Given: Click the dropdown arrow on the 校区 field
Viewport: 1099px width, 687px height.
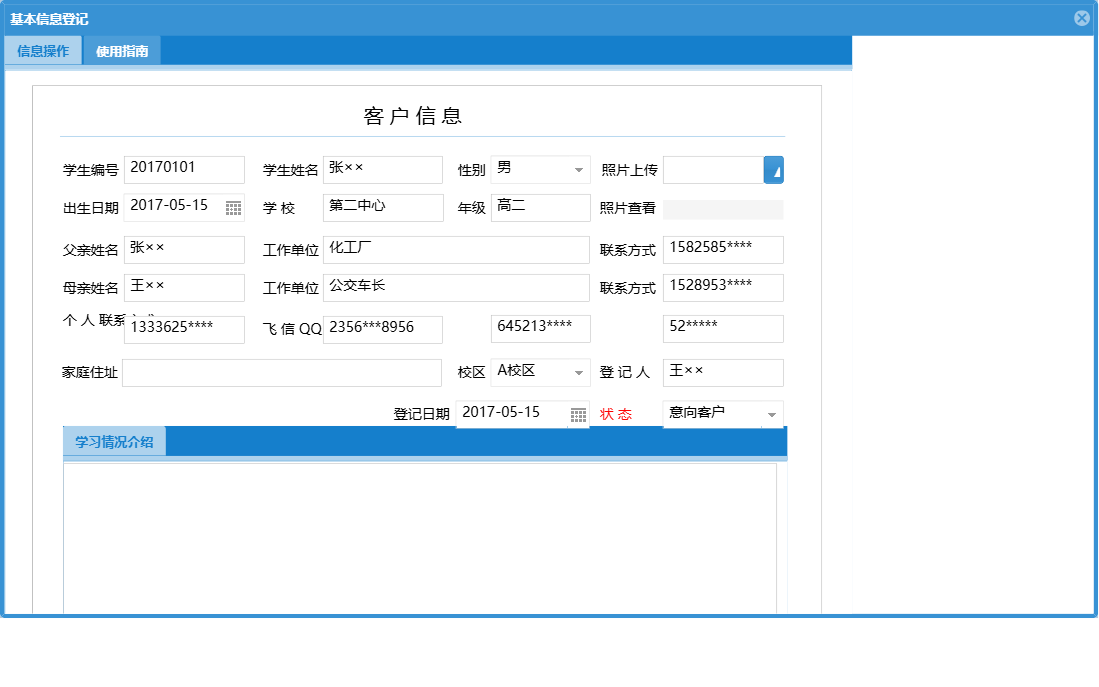Looking at the screenshot, I should pos(579,371).
